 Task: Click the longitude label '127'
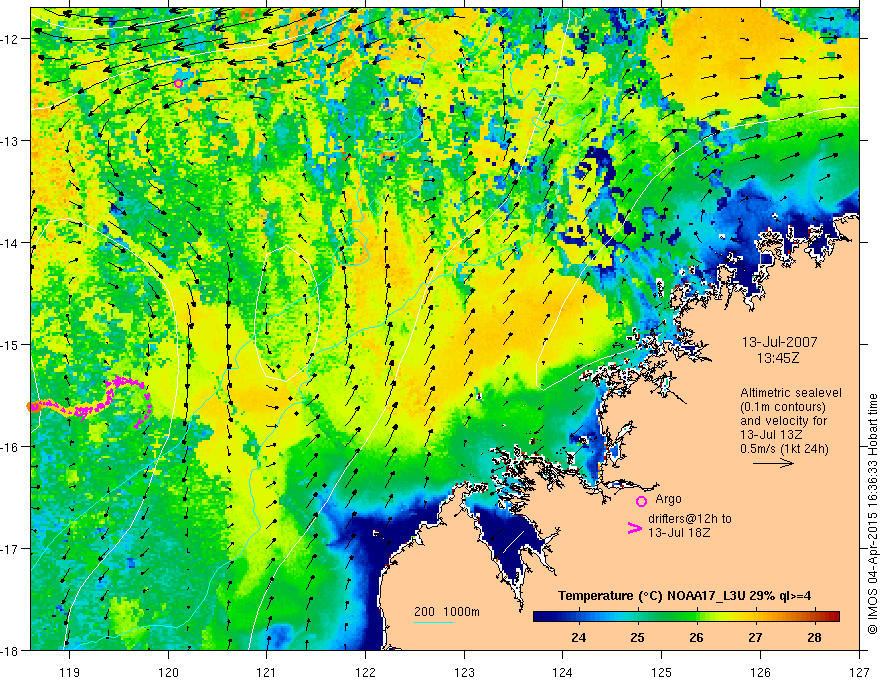[x=859, y=672]
